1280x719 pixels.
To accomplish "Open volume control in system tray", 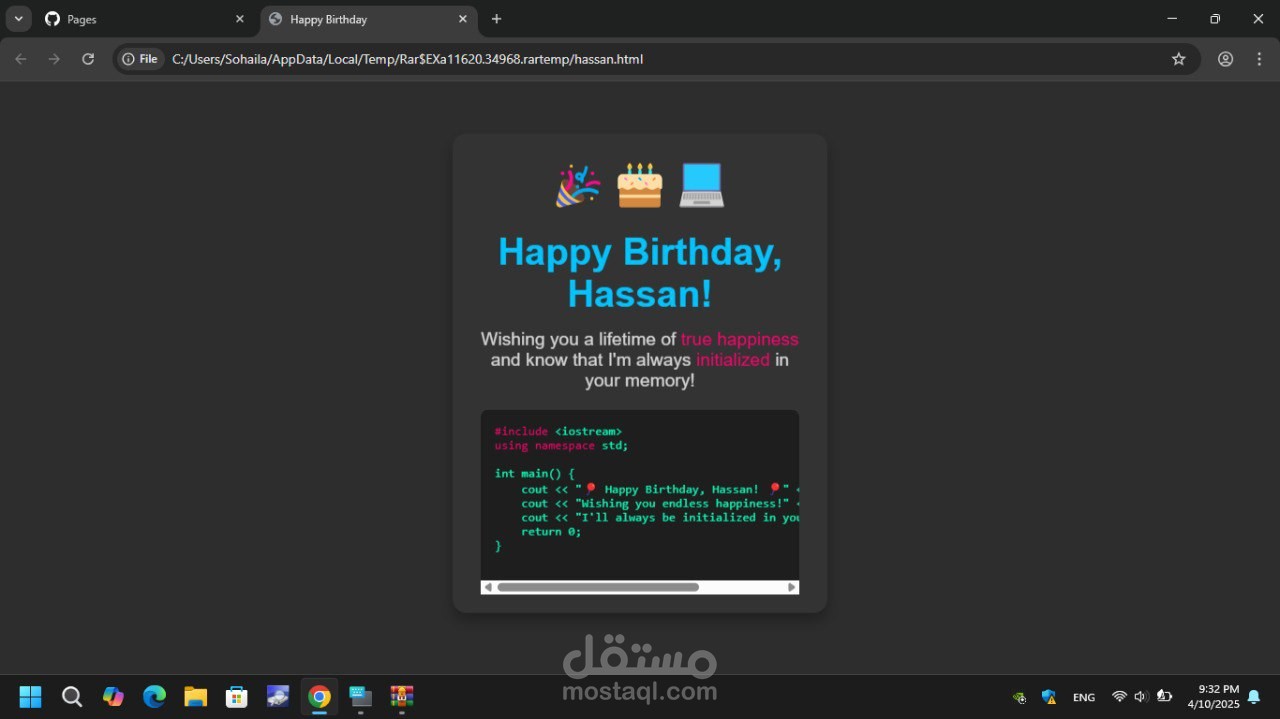I will 1141,696.
